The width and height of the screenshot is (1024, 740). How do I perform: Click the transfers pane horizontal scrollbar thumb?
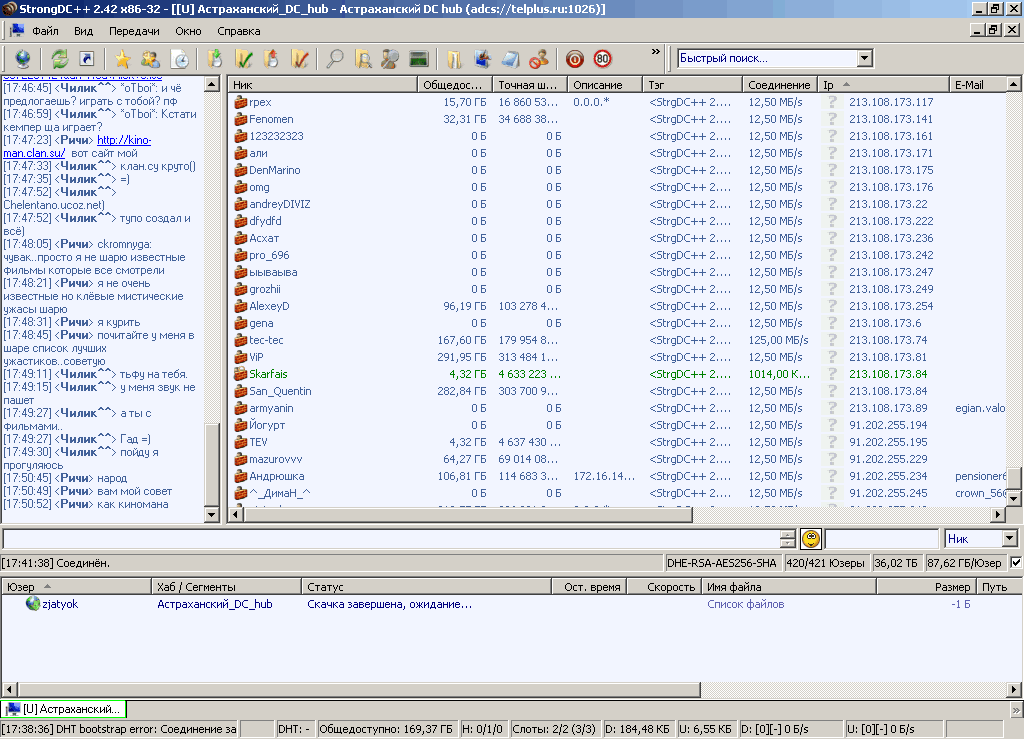click(359, 689)
